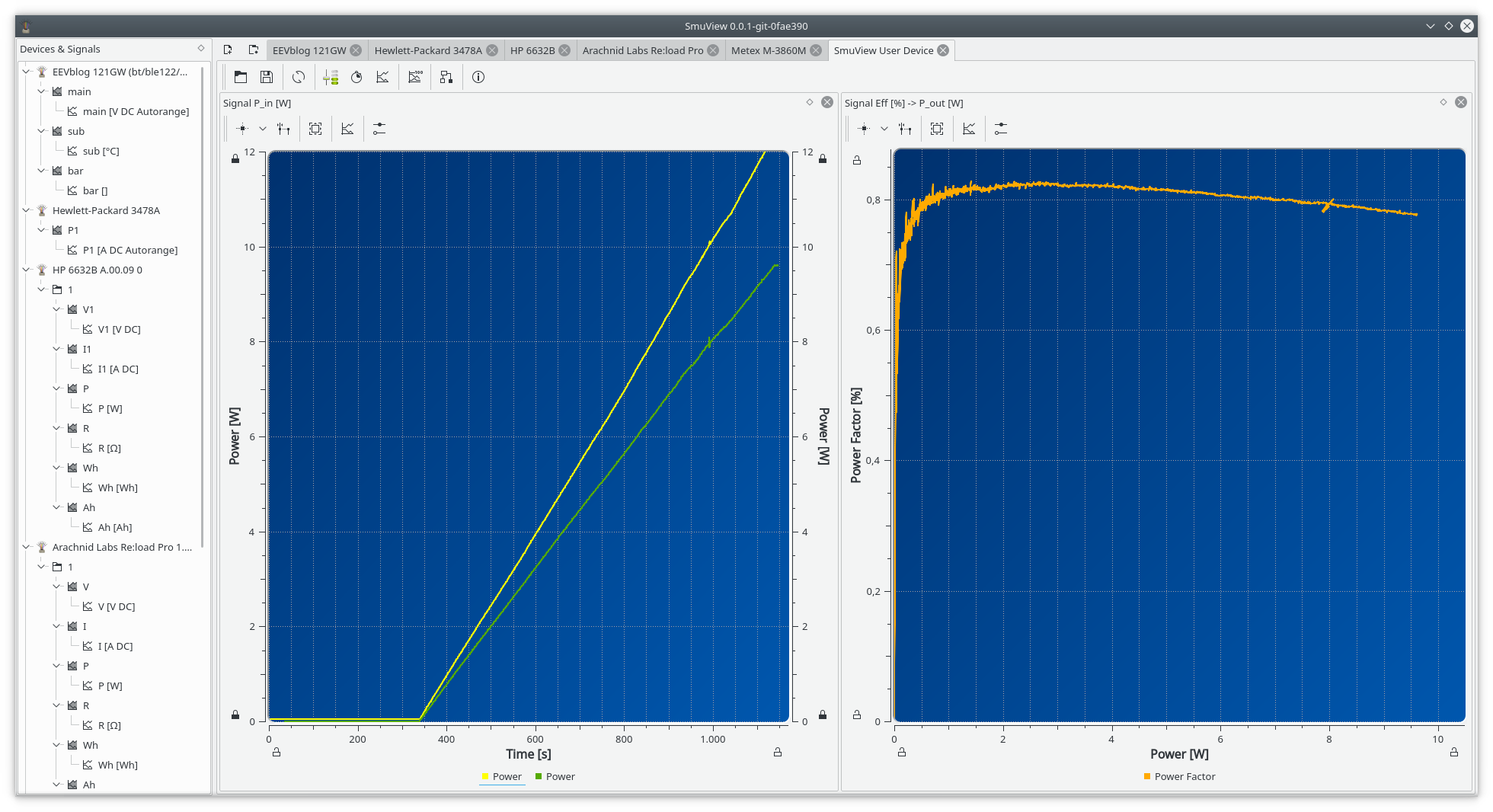Click zoom-to-fit icon in Signal P_in plot
1493x812 pixels.
[x=315, y=129]
